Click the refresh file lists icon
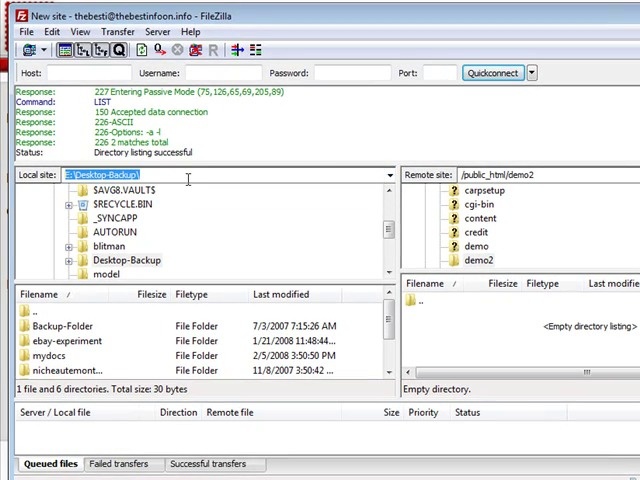The image size is (640, 480). point(141,50)
